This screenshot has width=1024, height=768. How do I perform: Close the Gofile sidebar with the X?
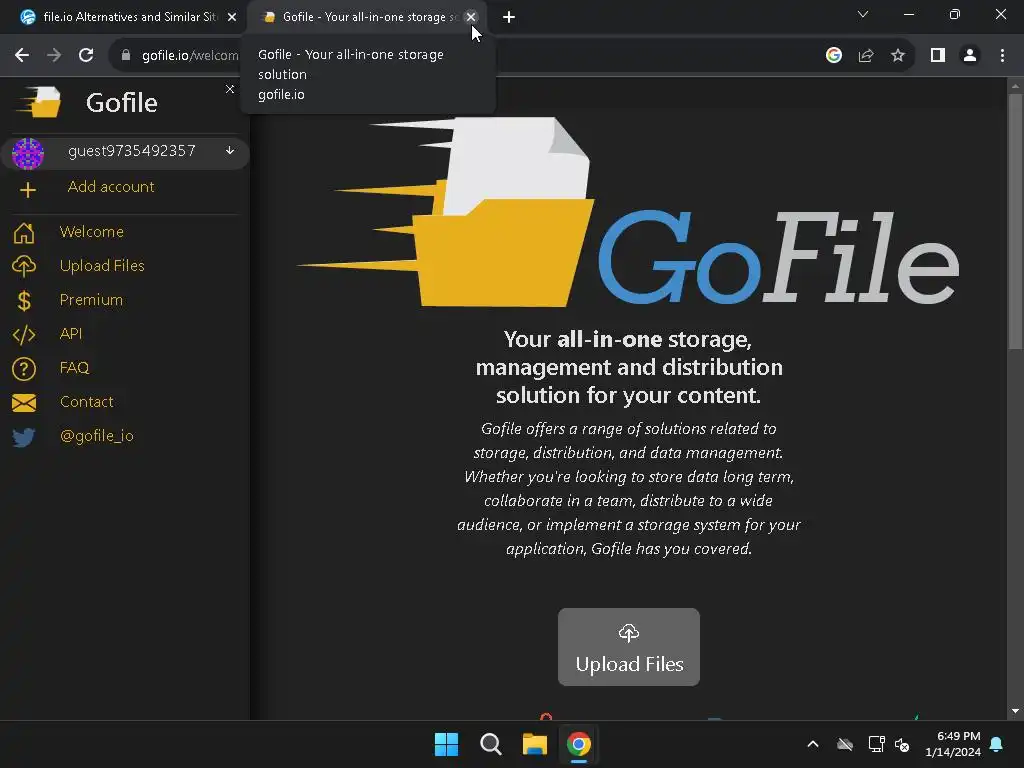click(x=230, y=89)
